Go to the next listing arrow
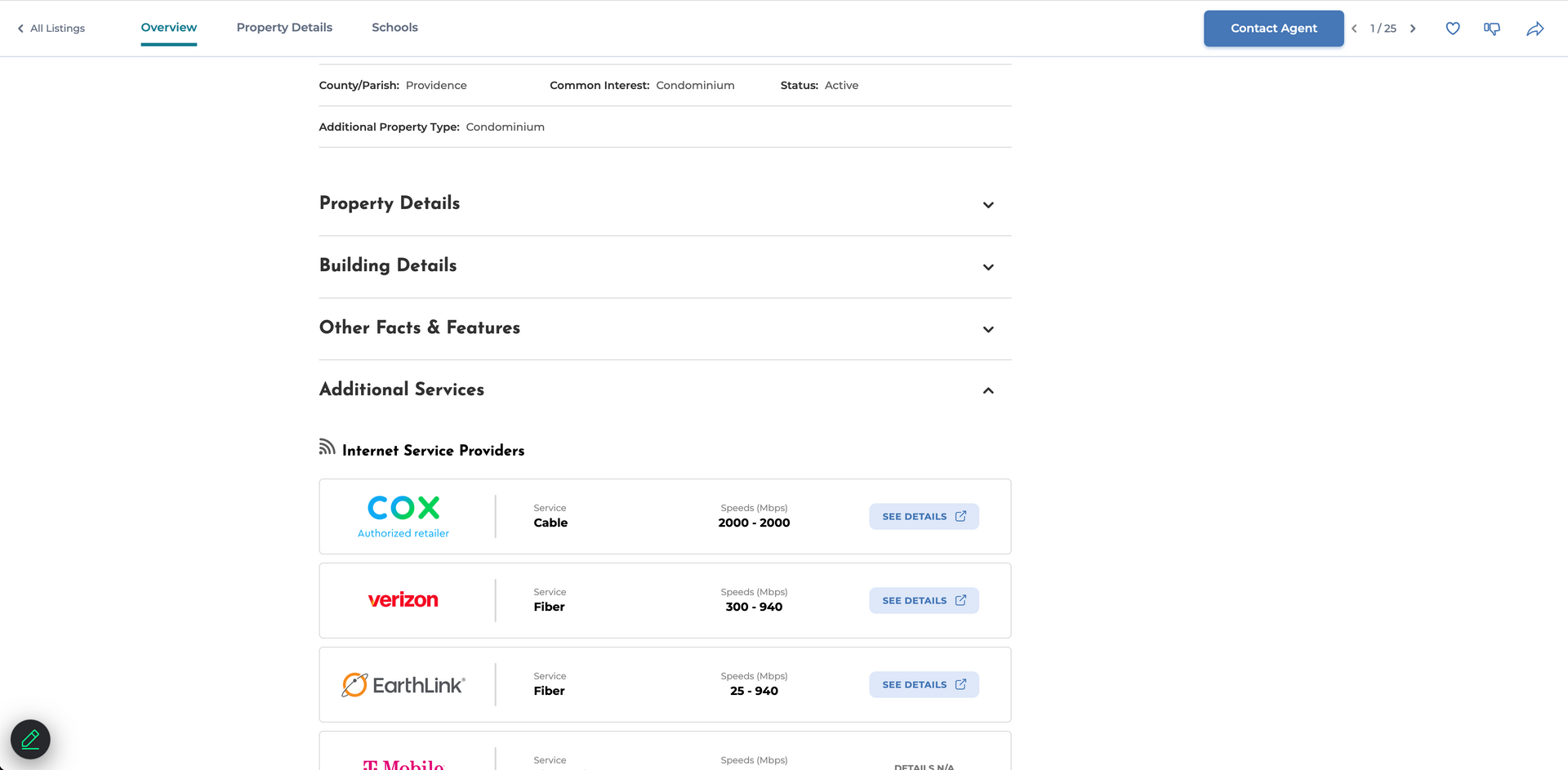The width and height of the screenshot is (1568, 770). (1413, 29)
